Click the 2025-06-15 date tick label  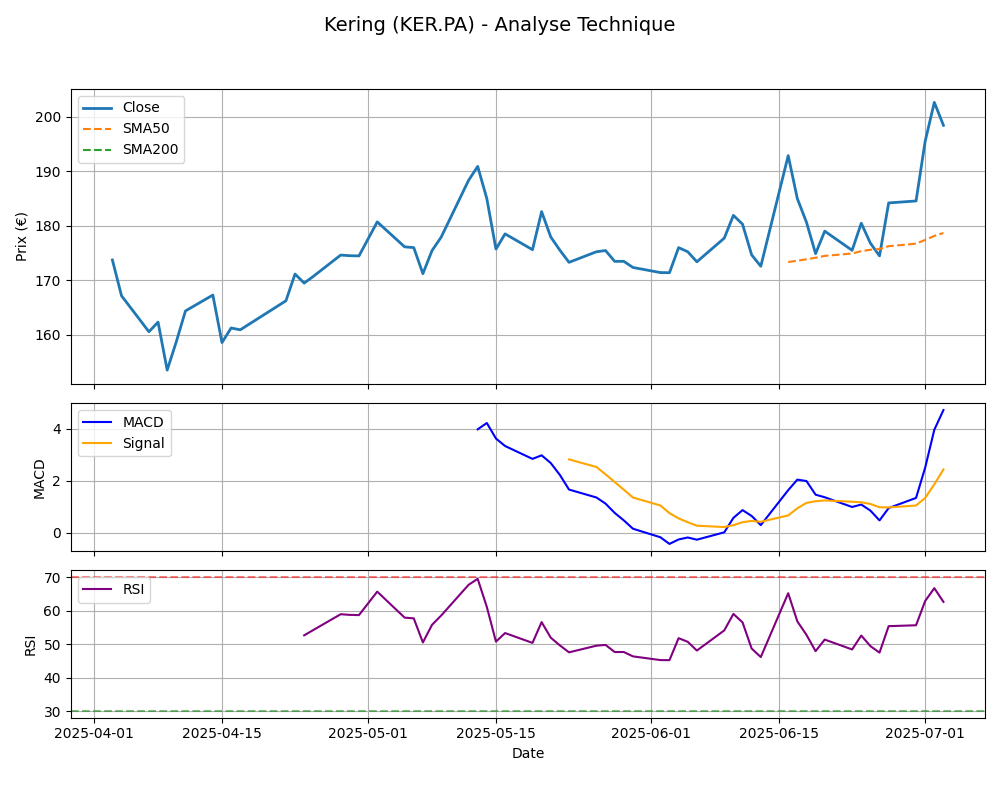pos(779,732)
